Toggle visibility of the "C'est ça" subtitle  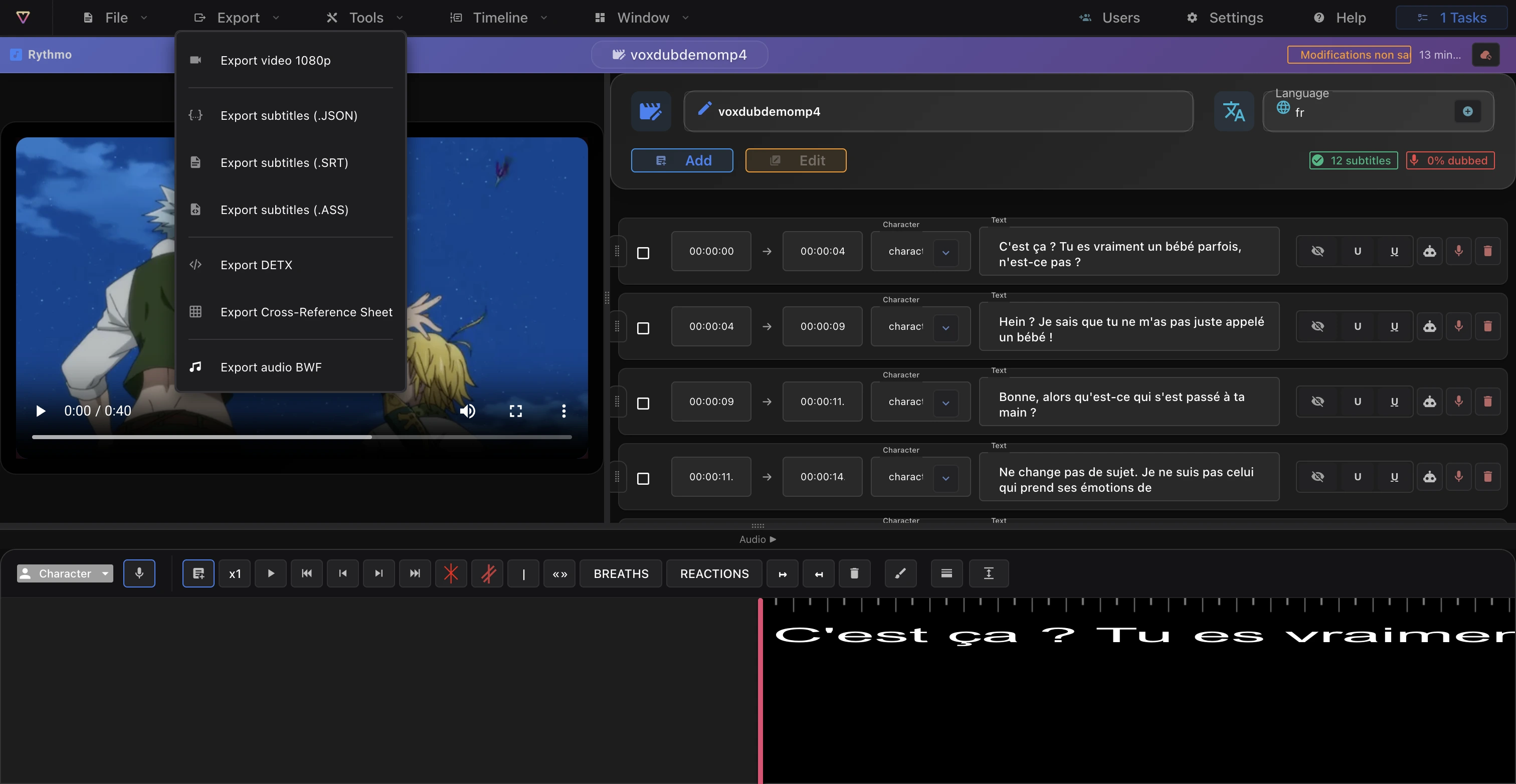click(x=1317, y=251)
